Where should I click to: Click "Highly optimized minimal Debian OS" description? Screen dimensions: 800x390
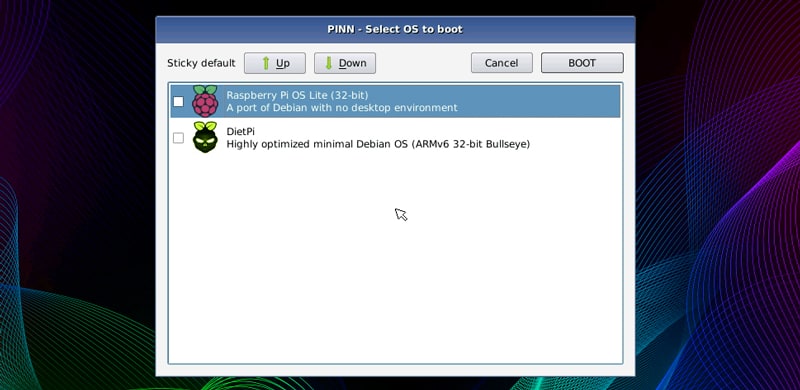click(x=378, y=144)
